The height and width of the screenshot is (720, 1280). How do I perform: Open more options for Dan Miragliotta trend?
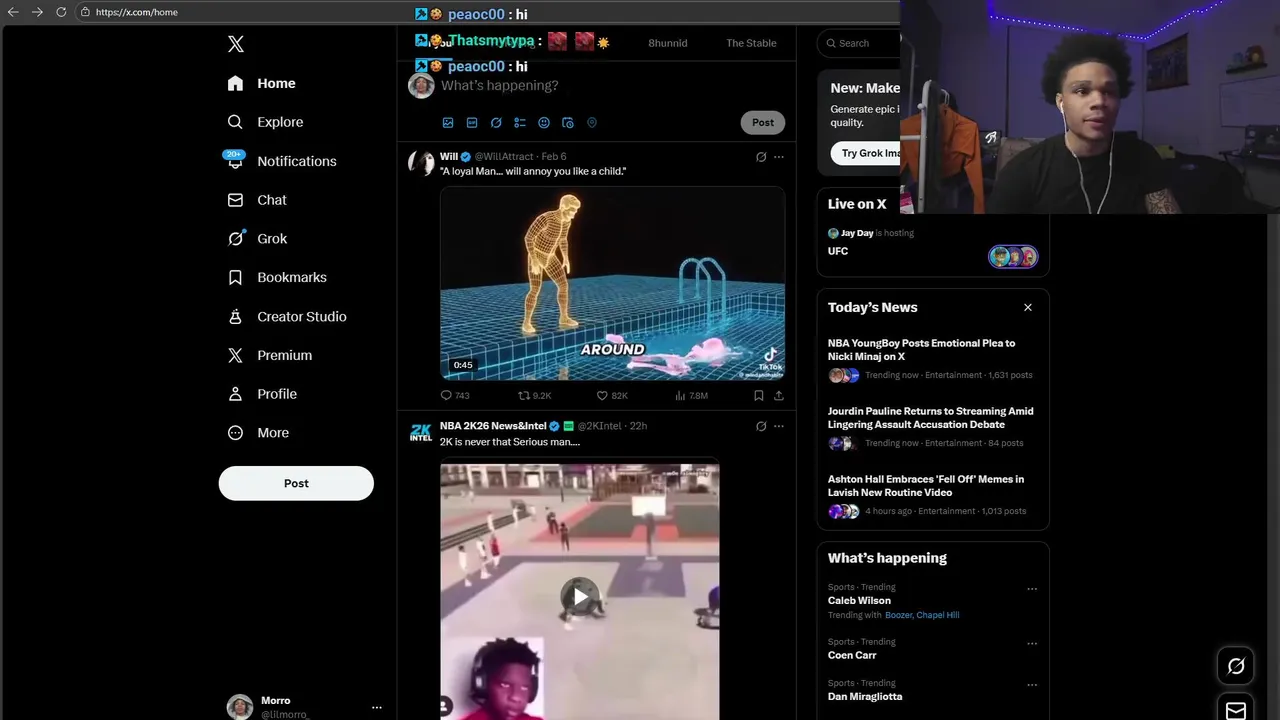[1032, 685]
